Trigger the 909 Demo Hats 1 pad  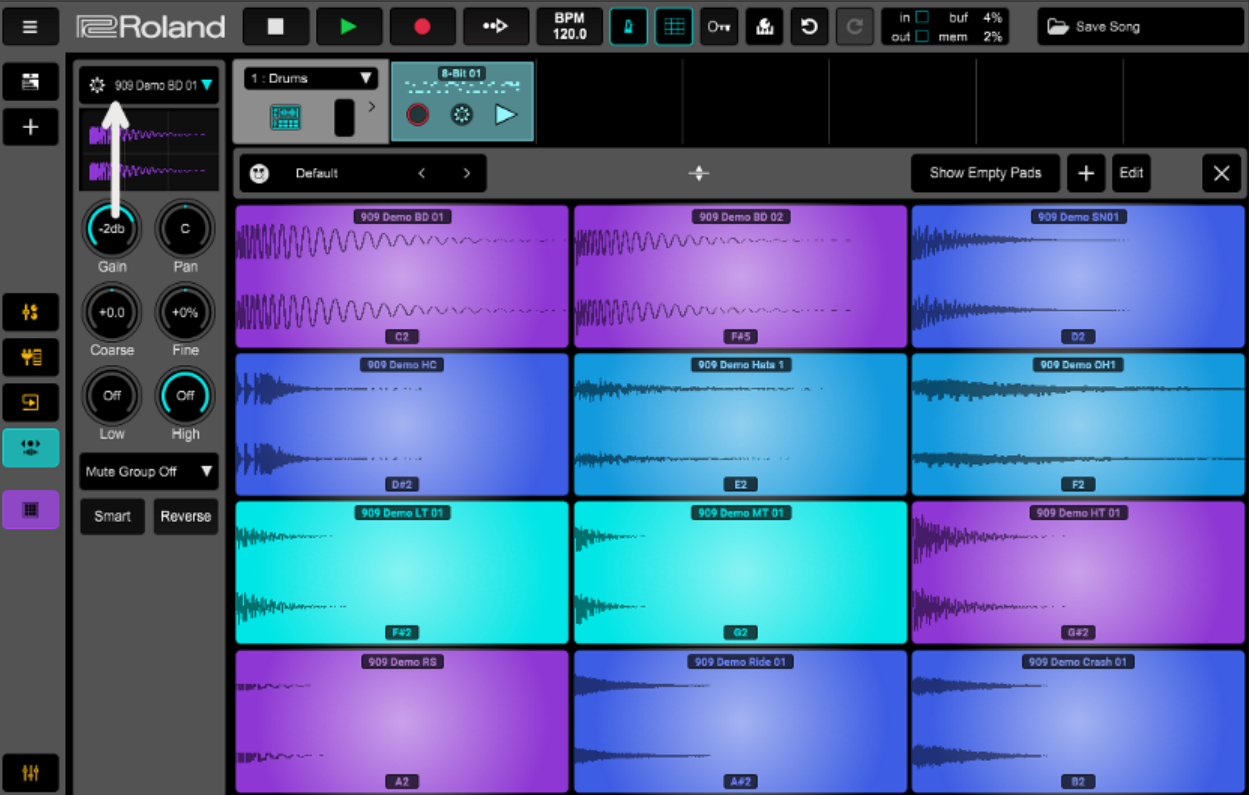[740, 425]
